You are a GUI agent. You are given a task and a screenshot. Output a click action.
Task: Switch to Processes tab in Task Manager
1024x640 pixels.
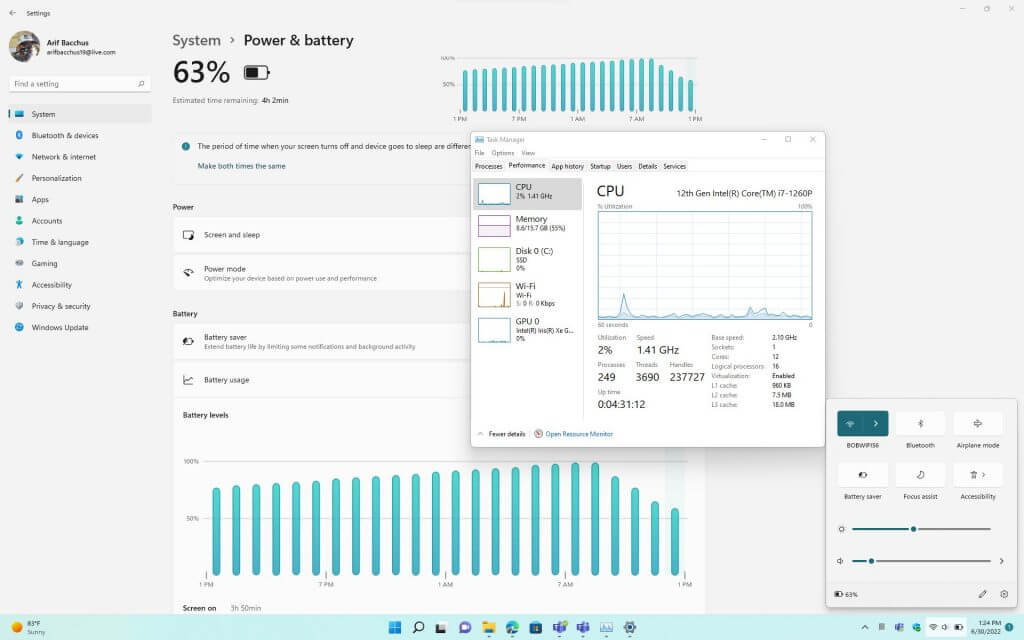pyautogui.click(x=488, y=167)
